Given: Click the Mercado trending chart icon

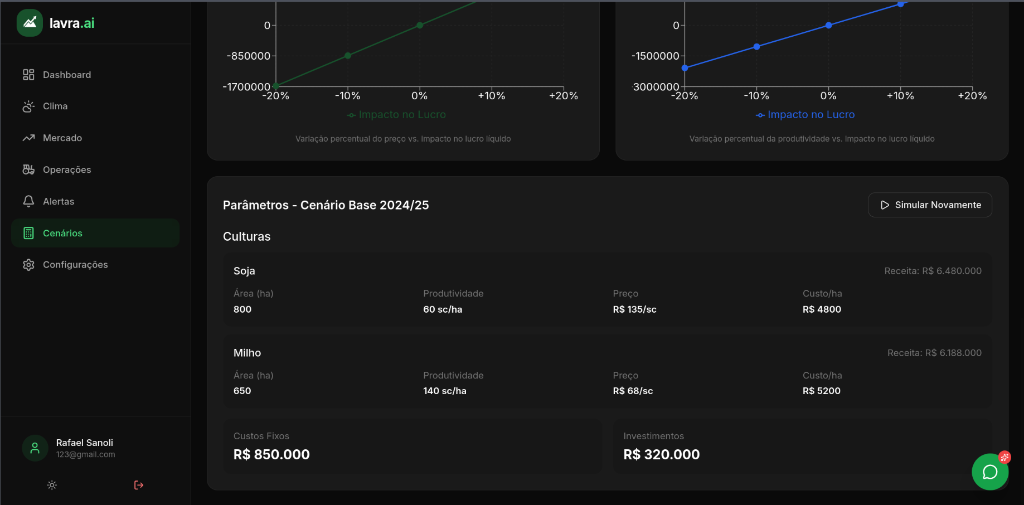Looking at the screenshot, I should point(29,138).
